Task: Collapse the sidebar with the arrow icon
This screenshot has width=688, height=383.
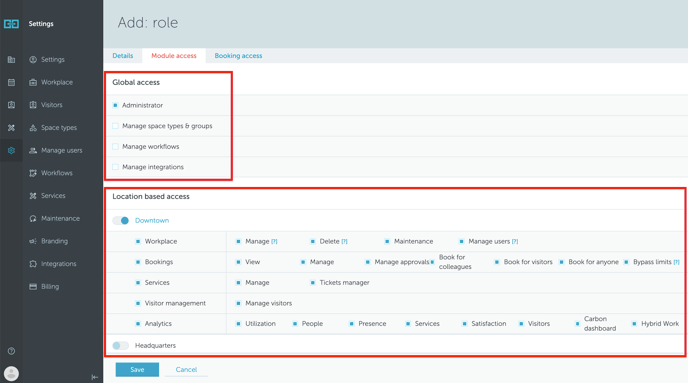Action: 94,377
